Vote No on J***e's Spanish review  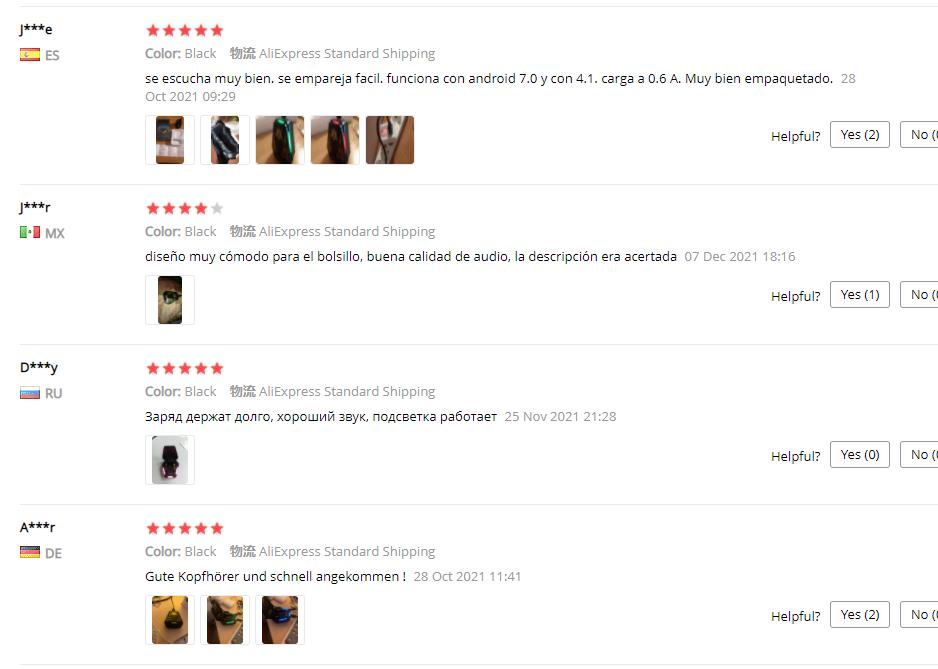[x=919, y=135]
